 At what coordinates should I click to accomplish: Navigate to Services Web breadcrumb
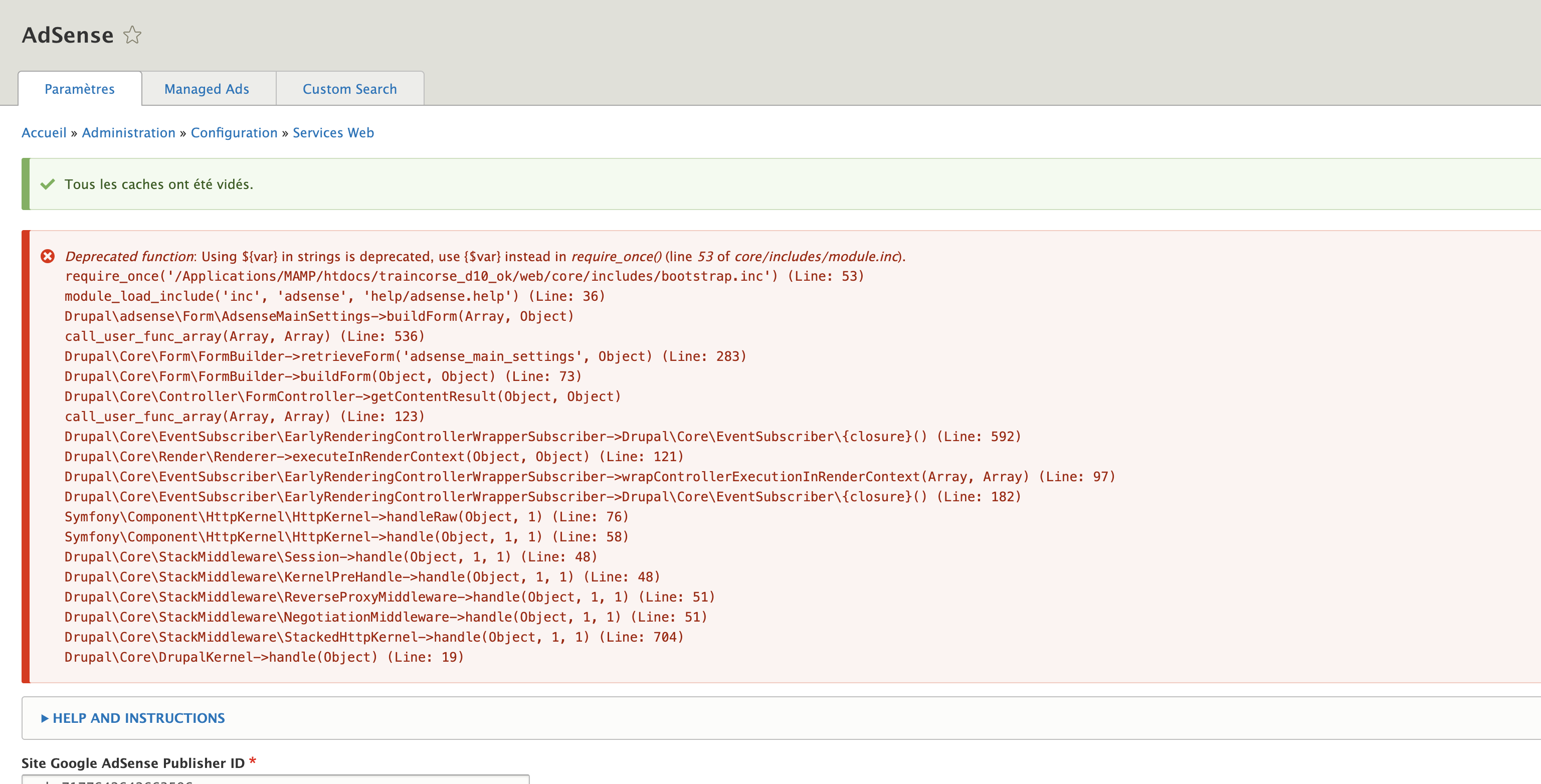coord(333,133)
